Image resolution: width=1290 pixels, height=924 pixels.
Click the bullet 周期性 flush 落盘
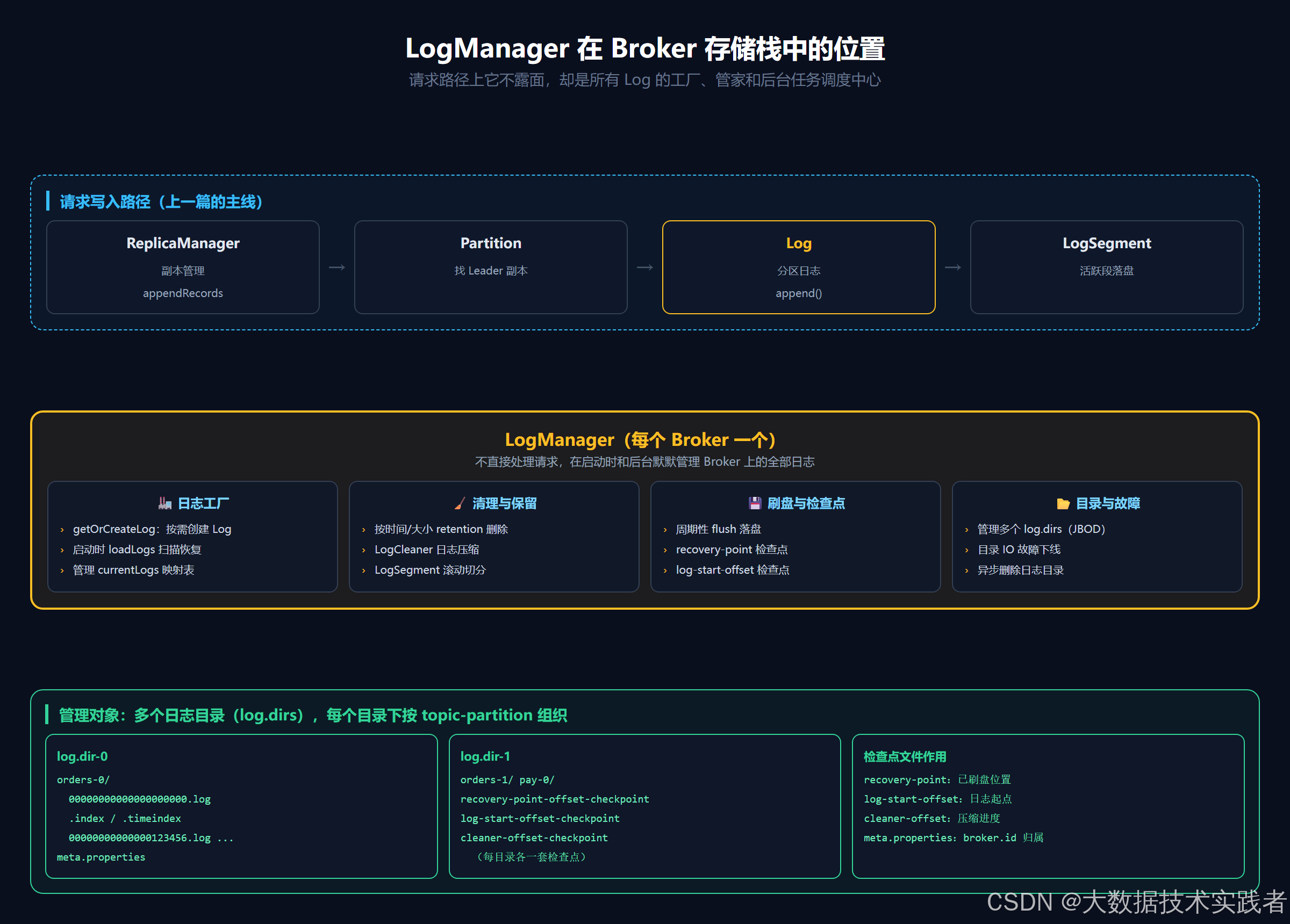click(719, 529)
